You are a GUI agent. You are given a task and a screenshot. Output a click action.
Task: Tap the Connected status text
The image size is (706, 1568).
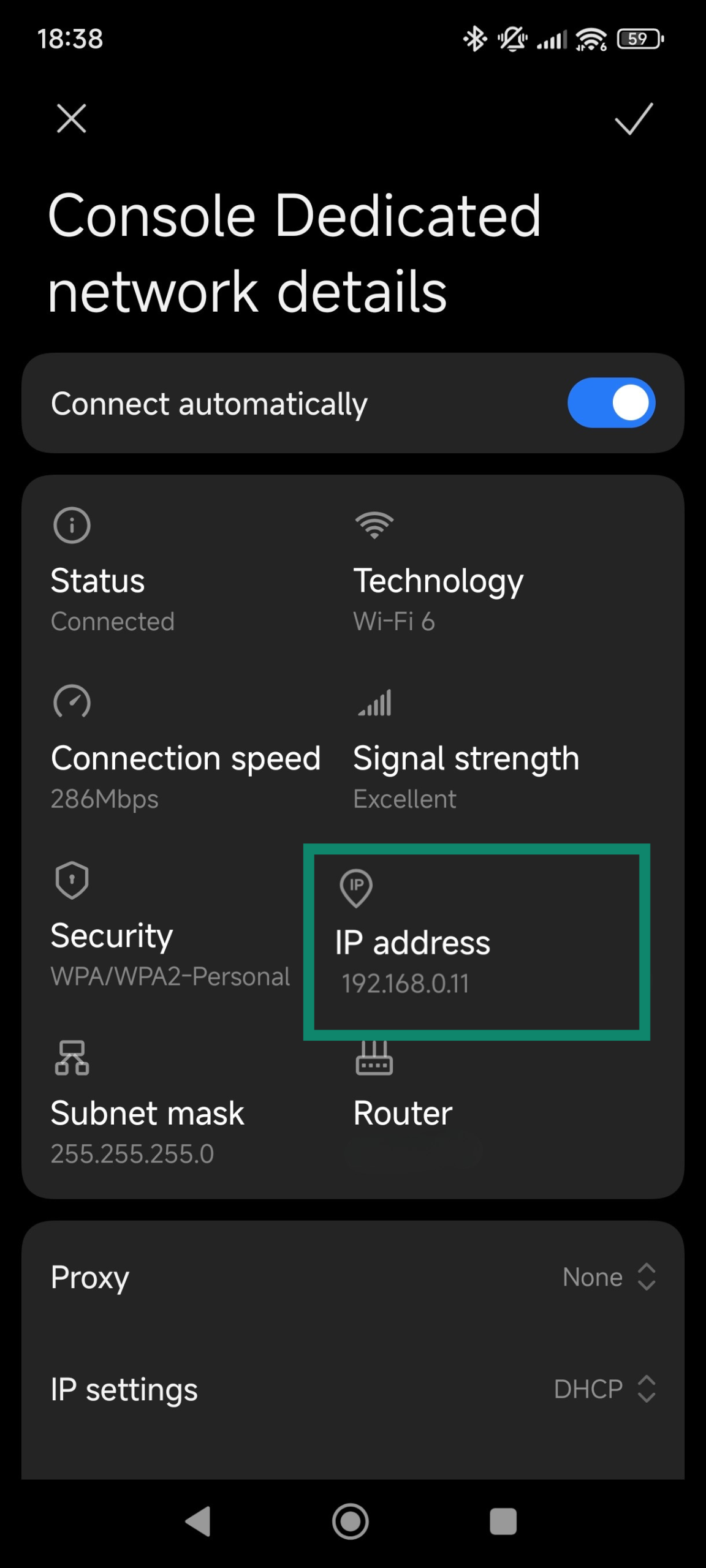(x=113, y=620)
